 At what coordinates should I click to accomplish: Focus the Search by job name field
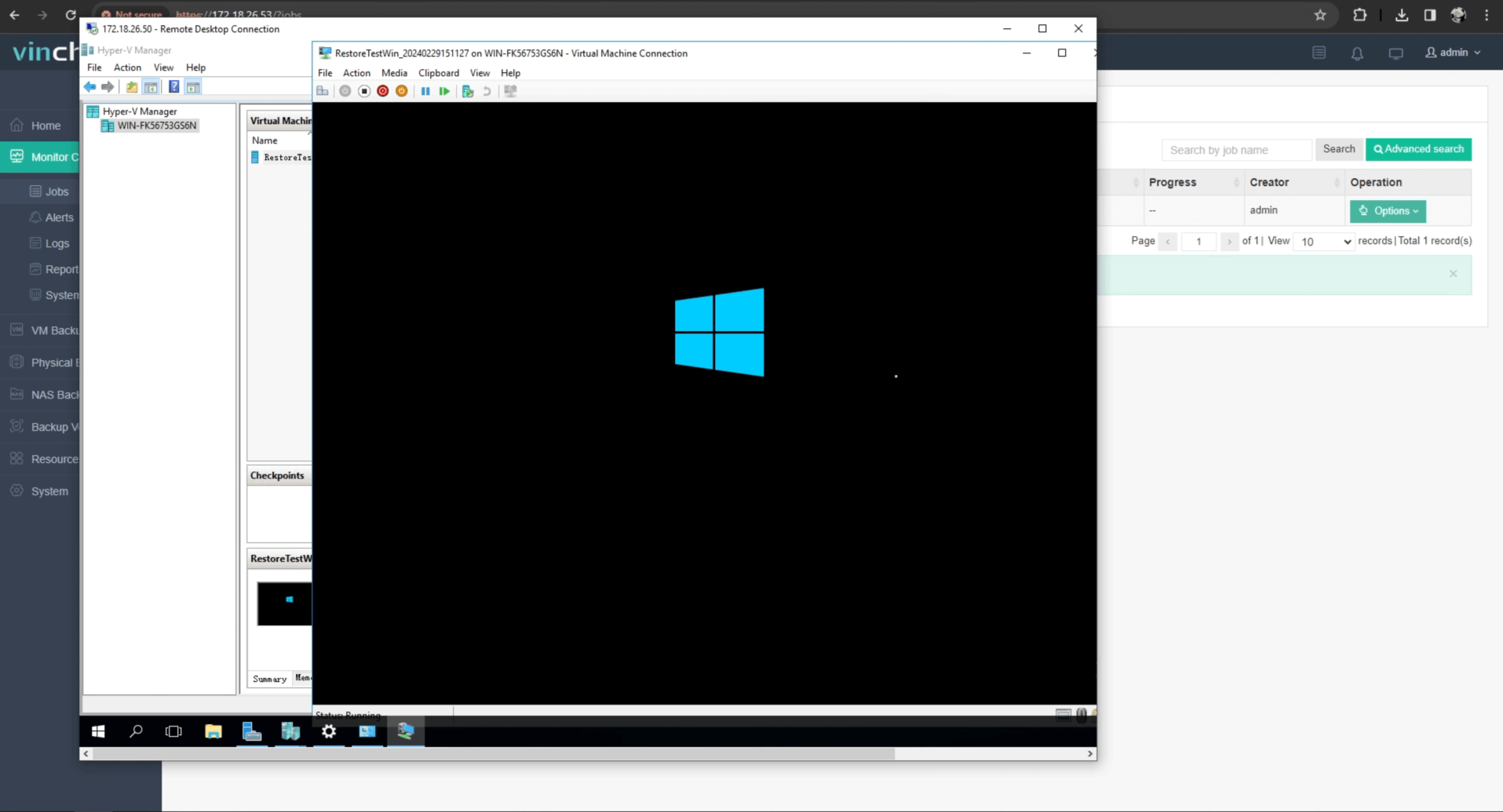click(1236, 150)
